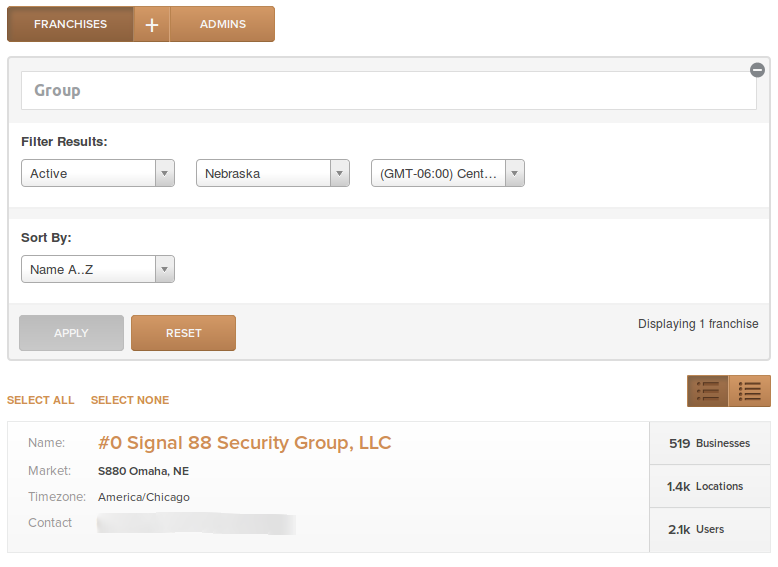
Task: Open the Name A..Z sort dropdown
Action: point(98,269)
